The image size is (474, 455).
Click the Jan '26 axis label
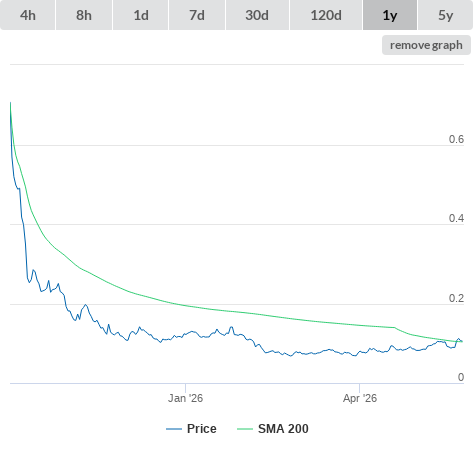click(x=185, y=398)
